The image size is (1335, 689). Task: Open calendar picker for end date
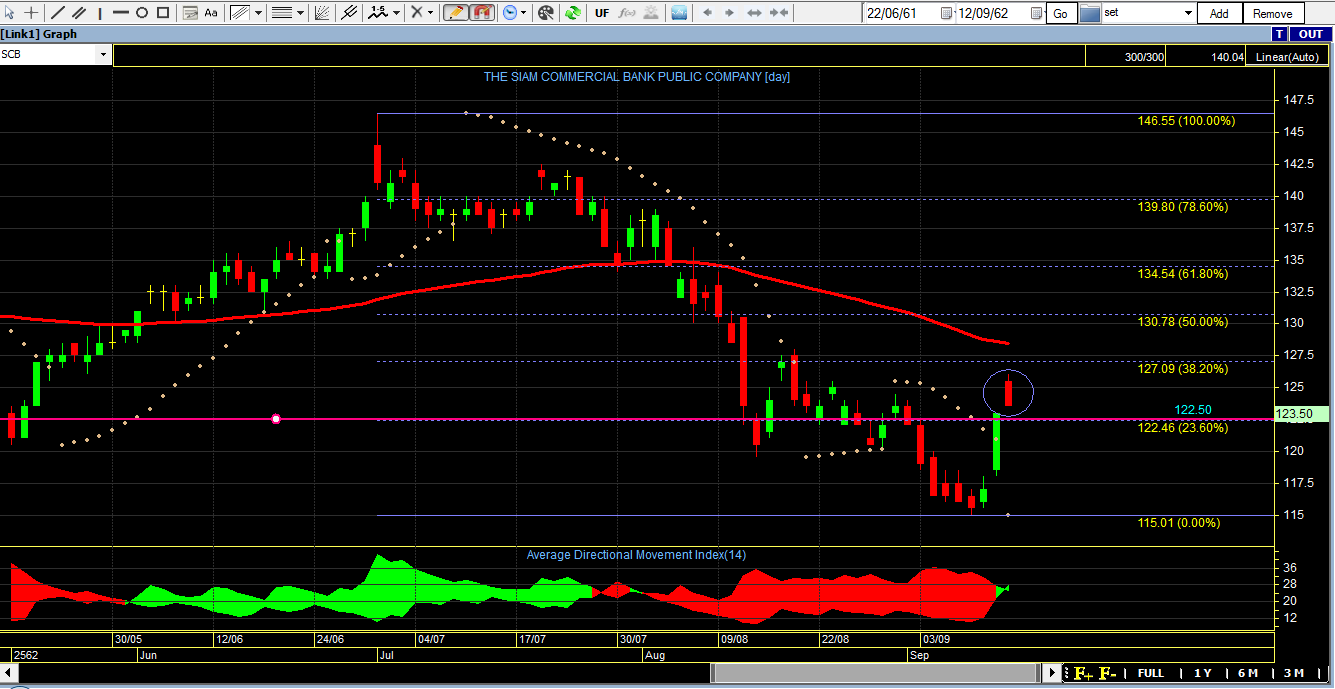point(1036,13)
